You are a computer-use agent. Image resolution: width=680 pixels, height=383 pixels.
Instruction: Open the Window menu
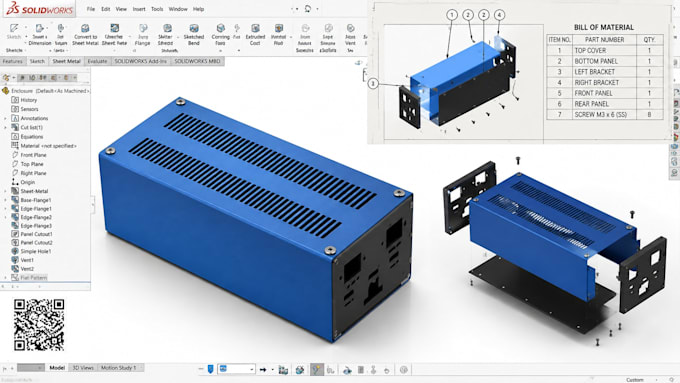(x=178, y=9)
